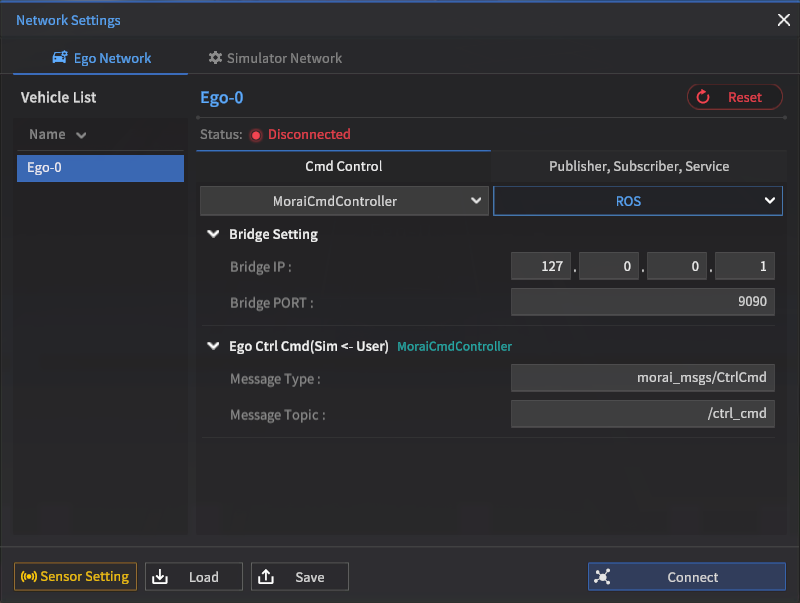
Task: Click the first Bridge IP octet field
Action: (x=540, y=267)
